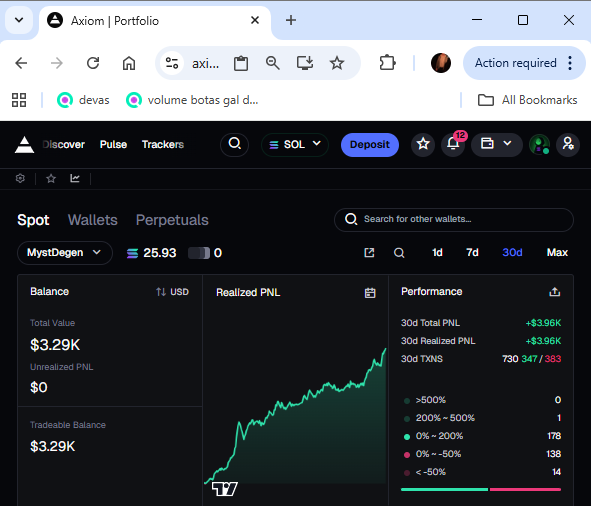Click the star icon in sub-toolbar

[51, 178]
